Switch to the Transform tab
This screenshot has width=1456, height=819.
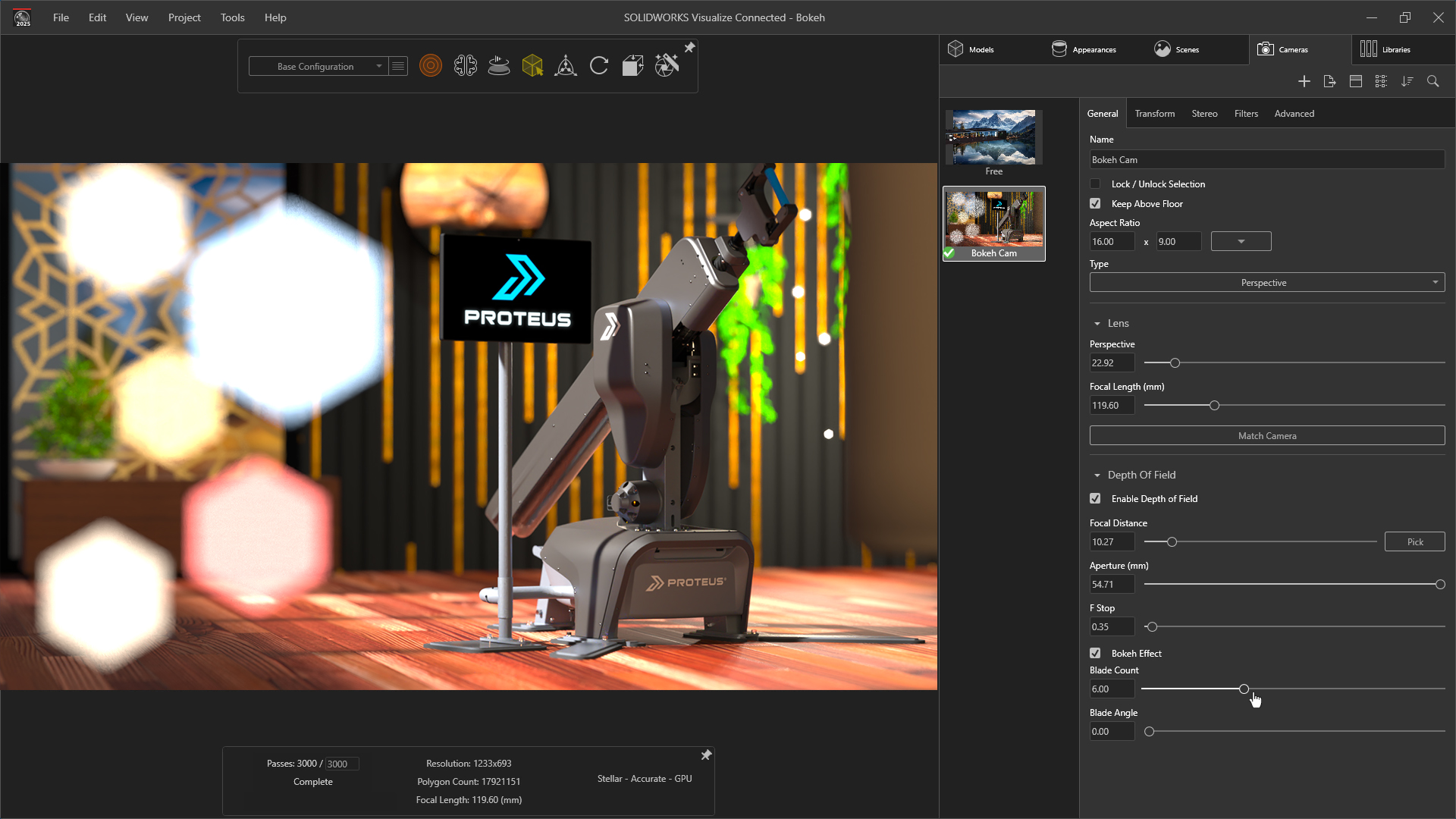click(x=1154, y=114)
